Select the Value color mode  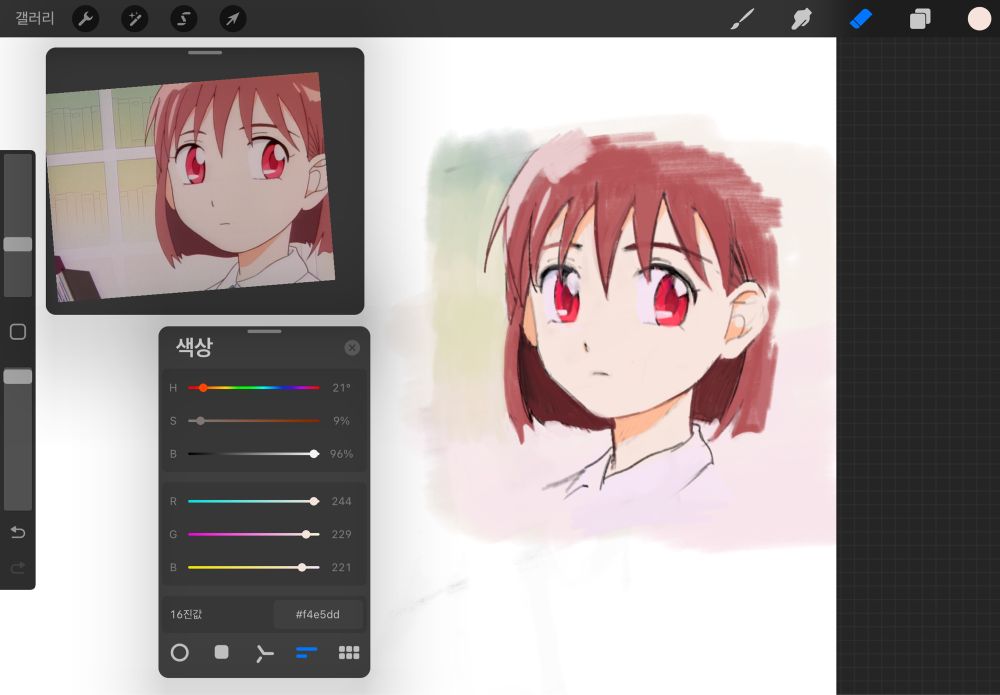click(x=306, y=652)
